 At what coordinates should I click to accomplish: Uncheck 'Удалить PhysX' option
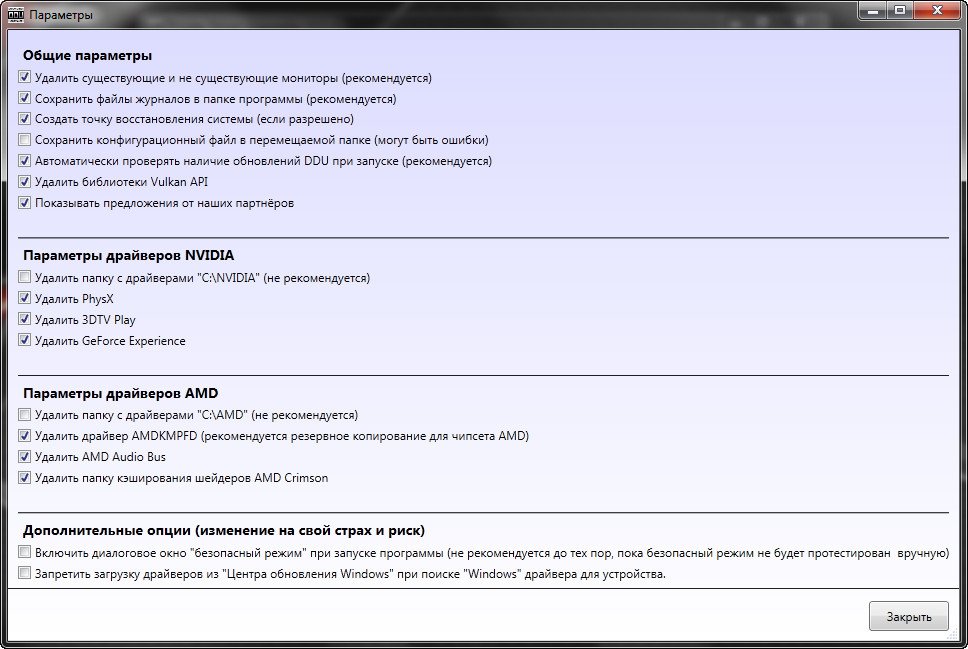[x=24, y=298]
